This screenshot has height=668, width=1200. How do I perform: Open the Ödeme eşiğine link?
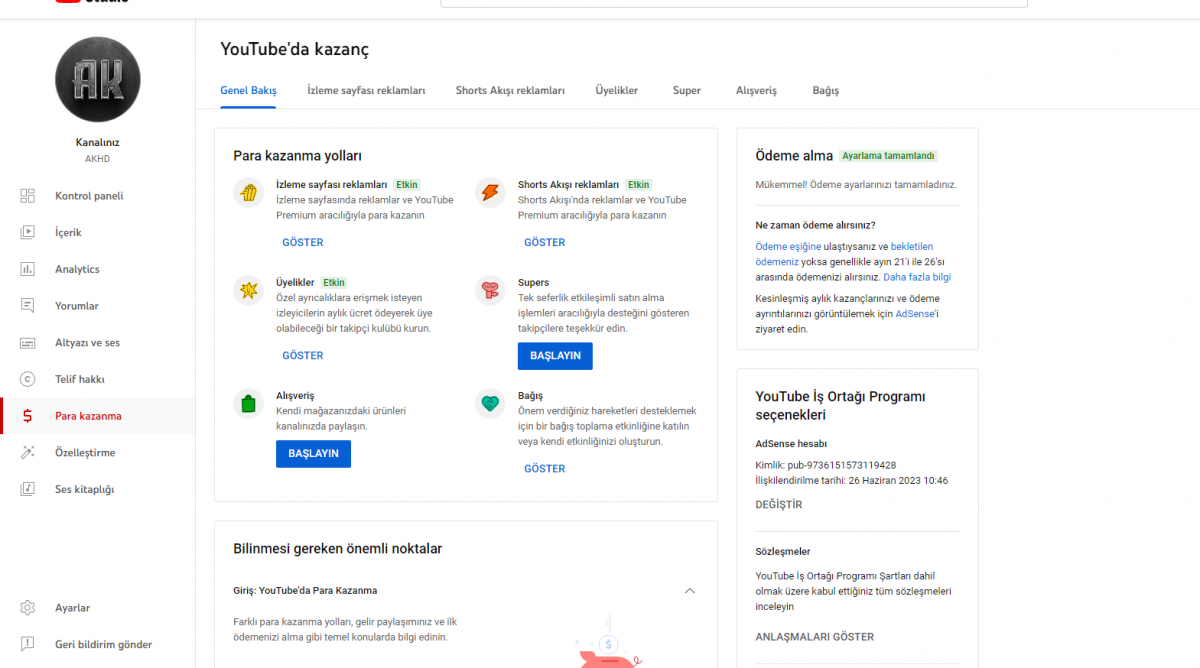(x=788, y=246)
